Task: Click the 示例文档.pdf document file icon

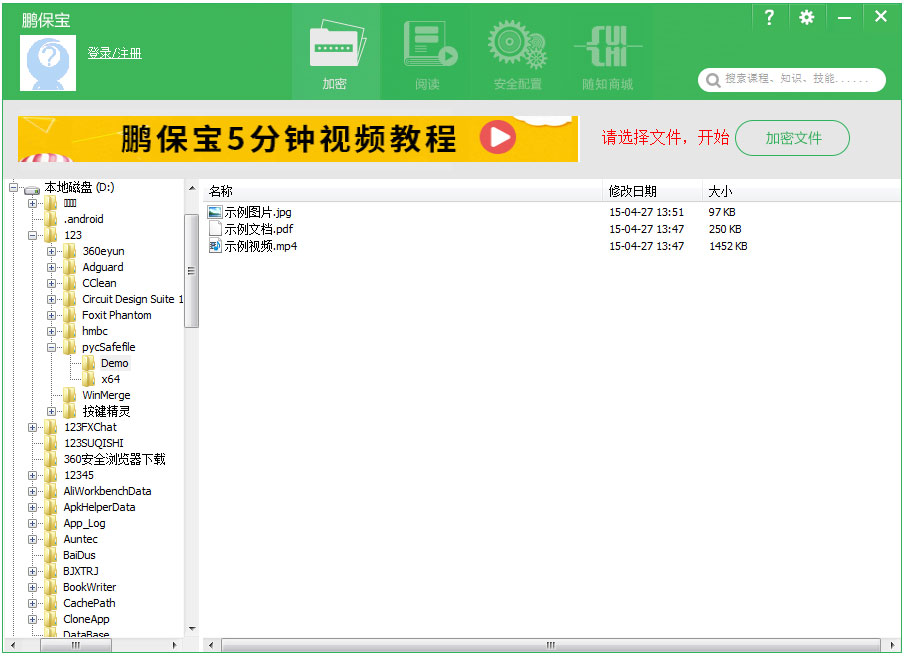Action: click(x=215, y=229)
